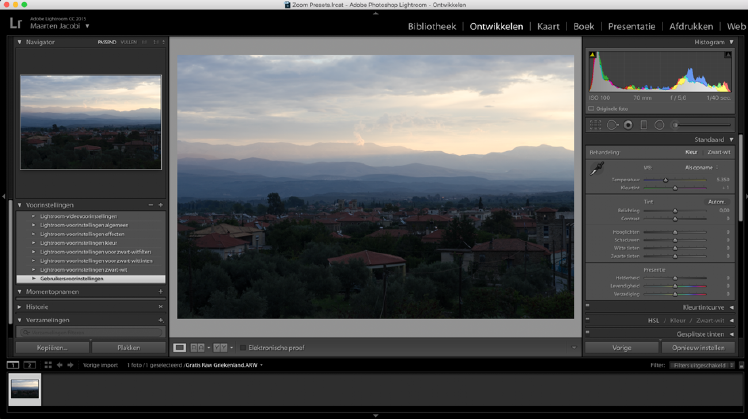Switch to Before/After side-by-side view

point(197,348)
